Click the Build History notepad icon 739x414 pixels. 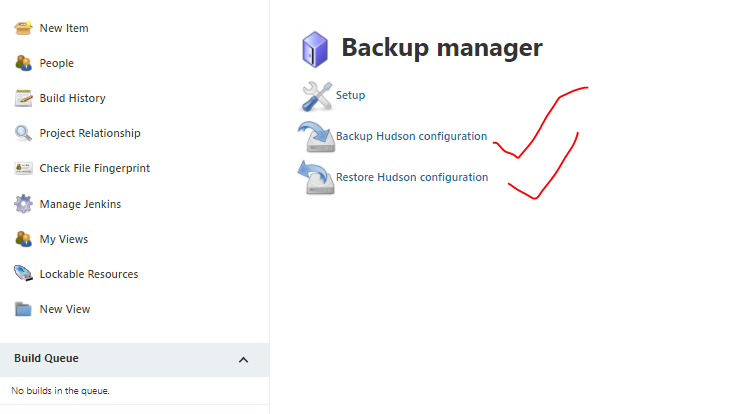pos(23,98)
